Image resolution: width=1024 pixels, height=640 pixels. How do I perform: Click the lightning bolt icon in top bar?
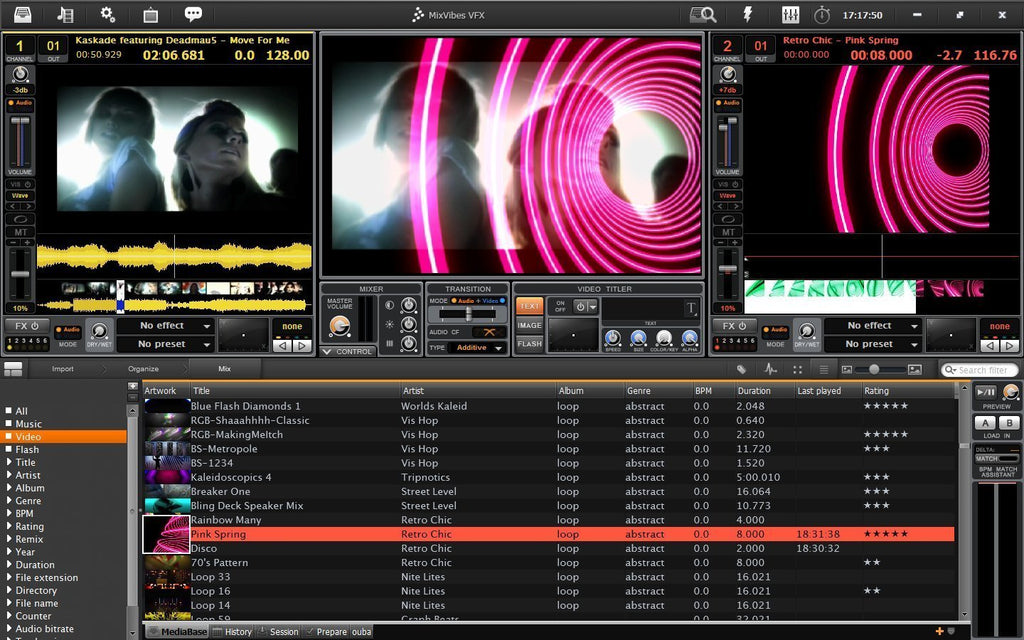tap(747, 15)
